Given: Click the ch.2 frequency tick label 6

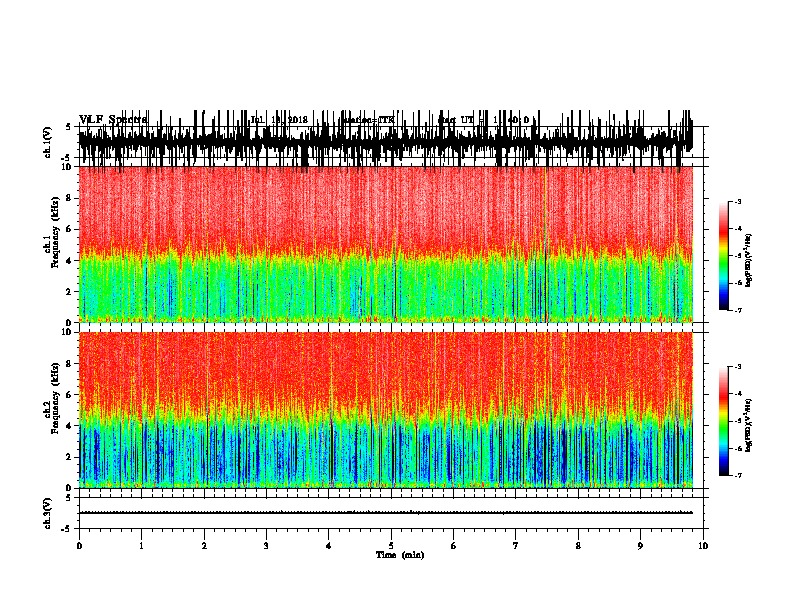Looking at the screenshot, I should point(69,394).
